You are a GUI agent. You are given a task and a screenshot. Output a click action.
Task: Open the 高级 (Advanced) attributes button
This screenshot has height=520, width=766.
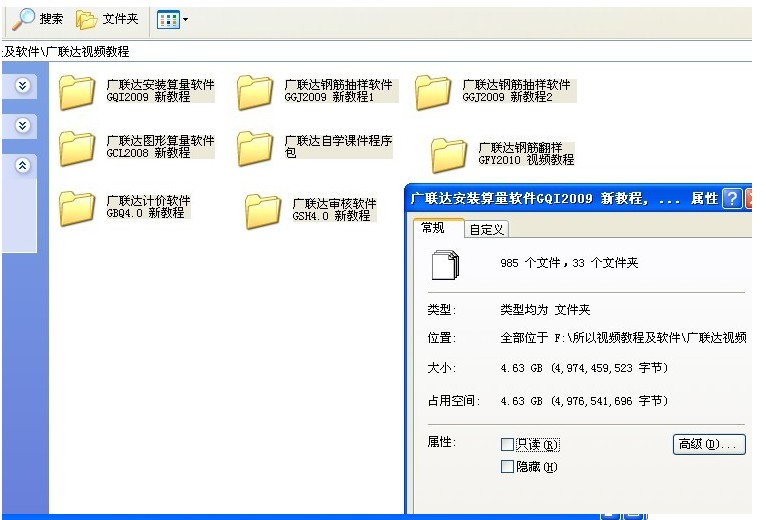click(709, 444)
